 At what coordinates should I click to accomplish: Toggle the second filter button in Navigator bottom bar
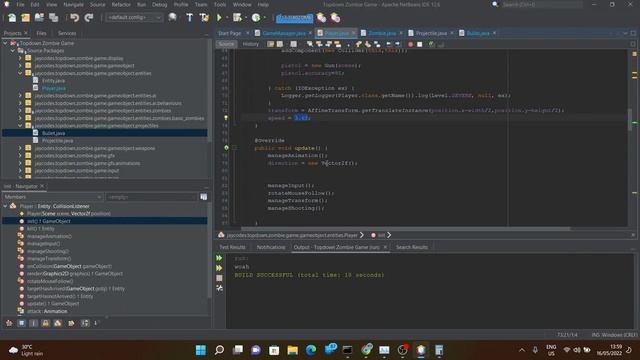click(x=22, y=323)
